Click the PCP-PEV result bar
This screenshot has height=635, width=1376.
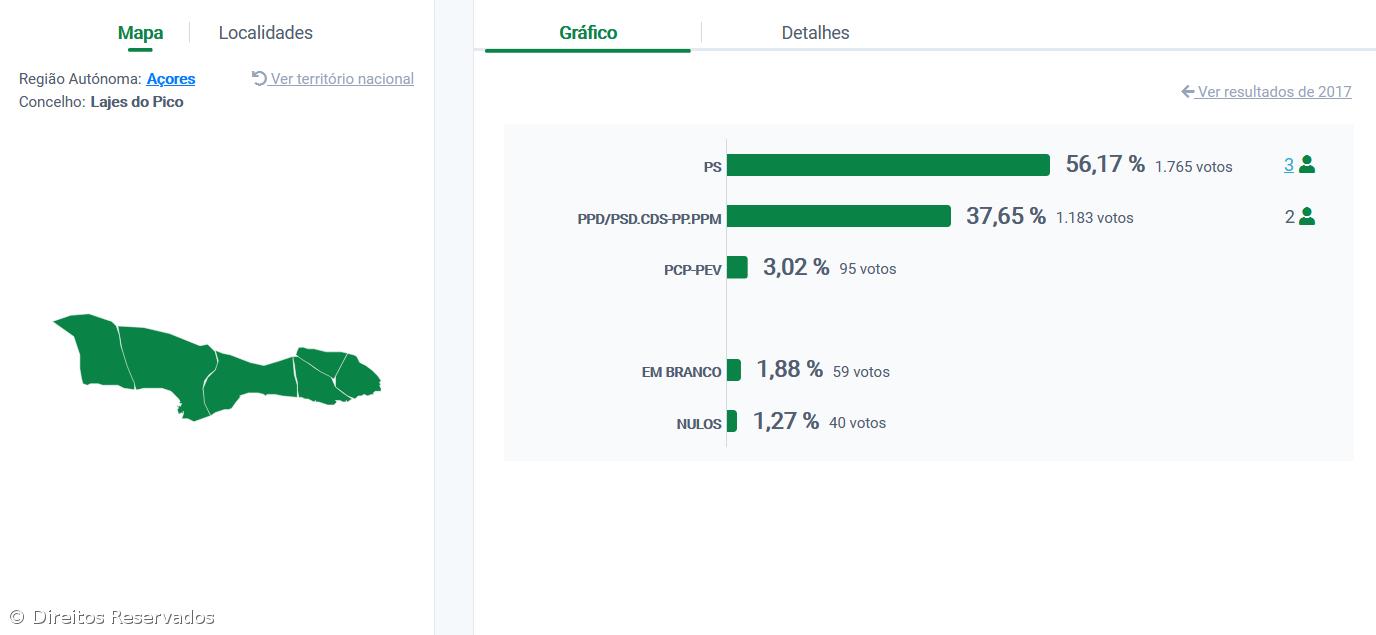coord(737,267)
